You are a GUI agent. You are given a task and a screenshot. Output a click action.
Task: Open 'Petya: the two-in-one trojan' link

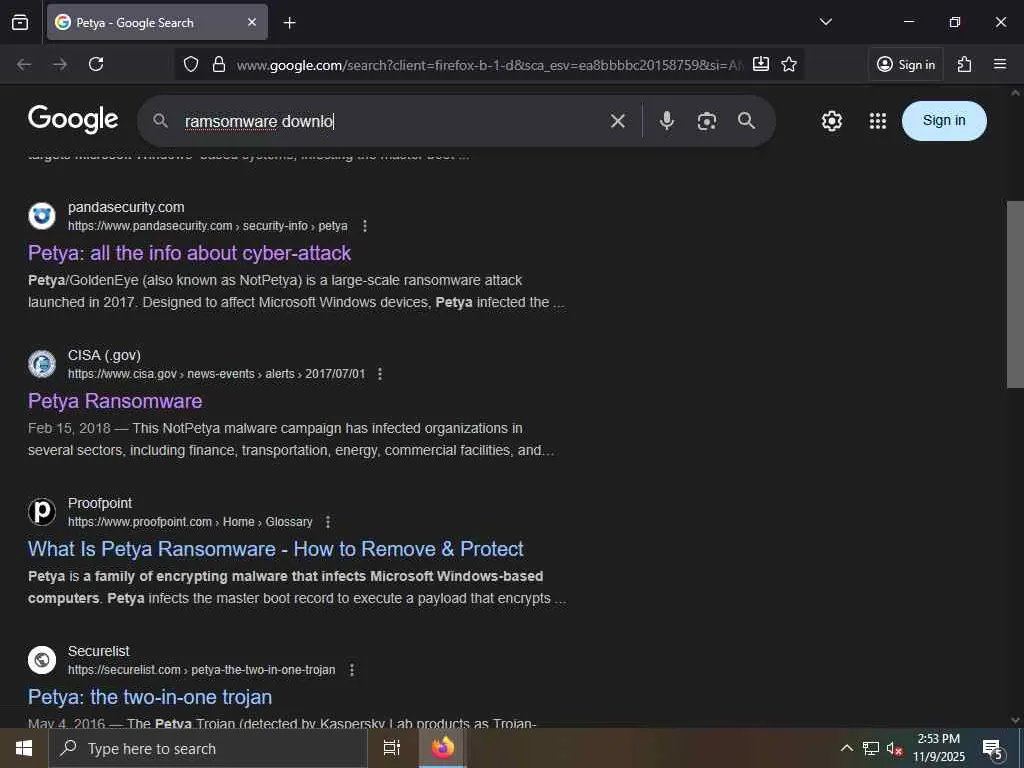[150, 697]
